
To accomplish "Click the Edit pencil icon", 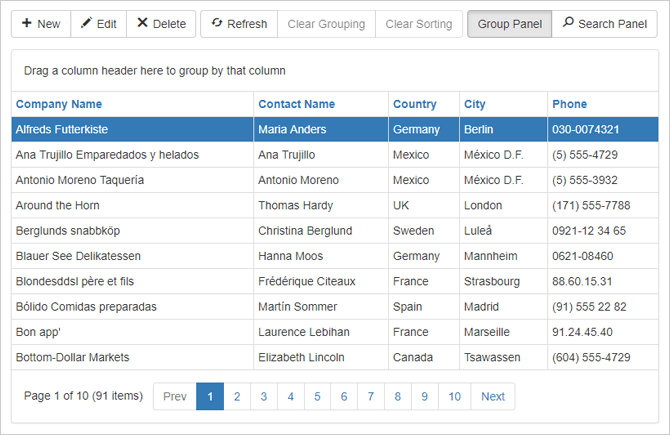I will pyautogui.click(x=86, y=23).
